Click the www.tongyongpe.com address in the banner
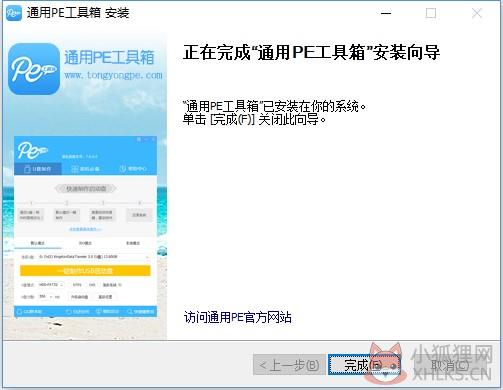 point(113,75)
